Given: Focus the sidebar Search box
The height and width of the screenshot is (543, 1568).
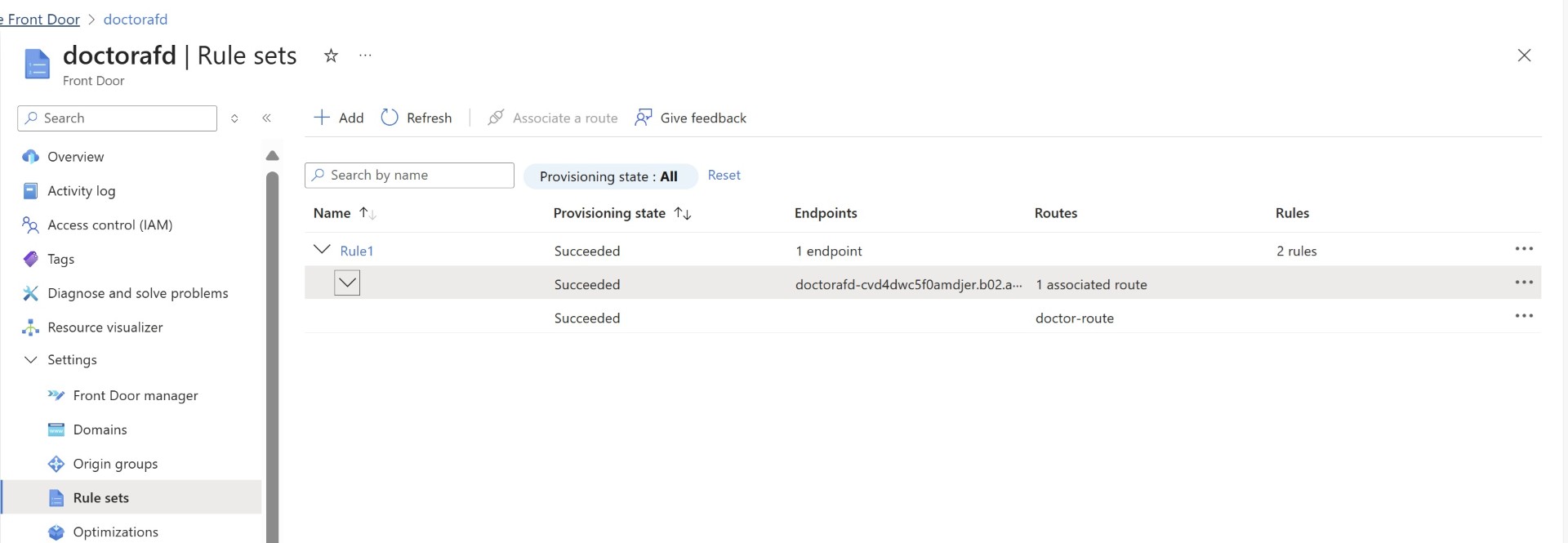Looking at the screenshot, I should (117, 118).
